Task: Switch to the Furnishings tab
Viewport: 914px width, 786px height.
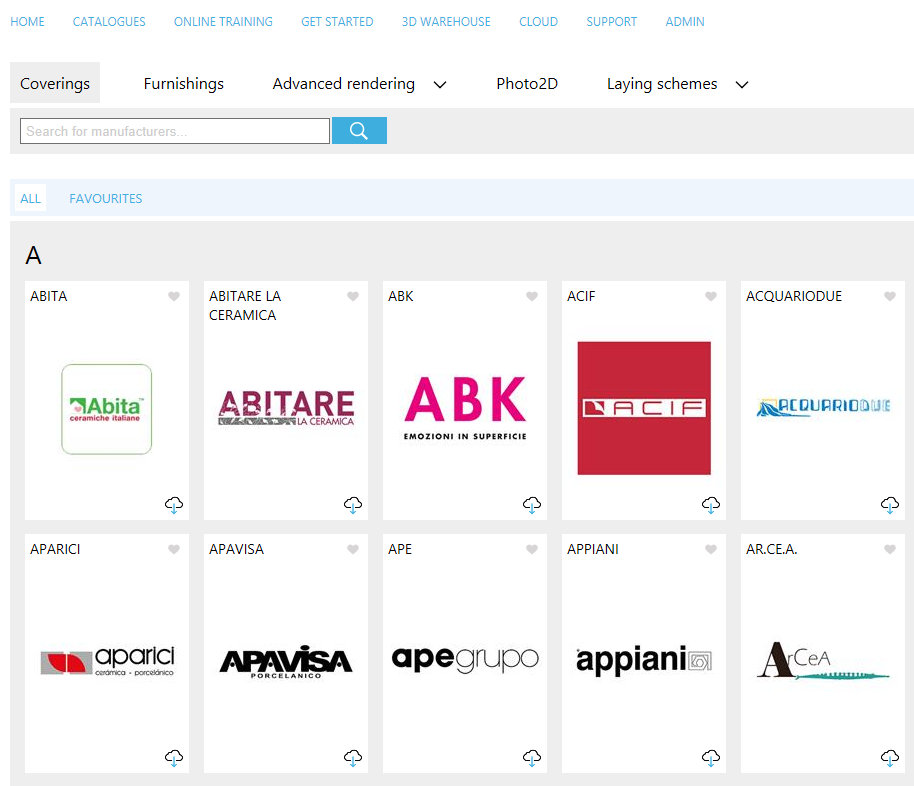Action: (184, 83)
